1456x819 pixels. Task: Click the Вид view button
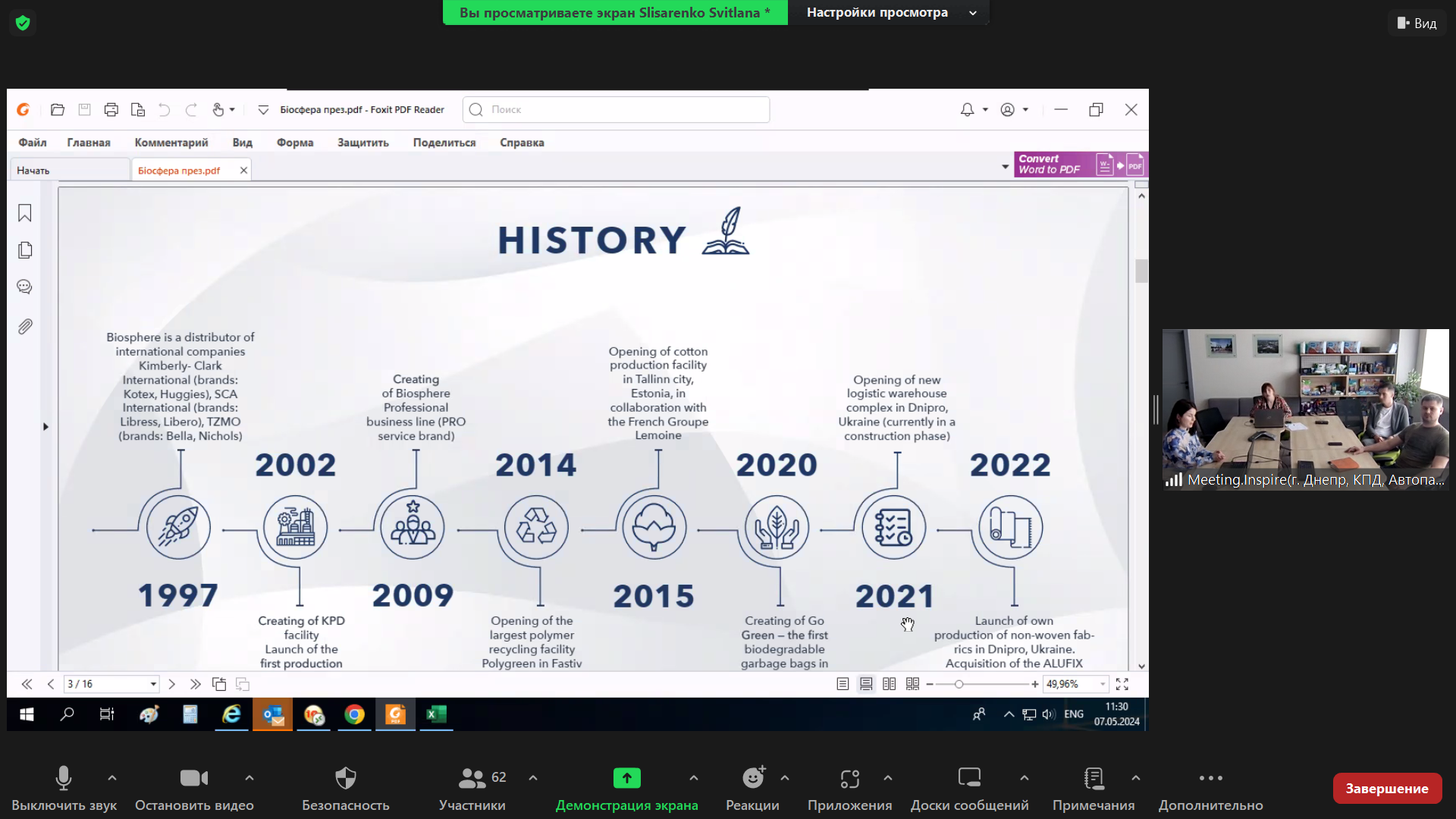(1417, 24)
